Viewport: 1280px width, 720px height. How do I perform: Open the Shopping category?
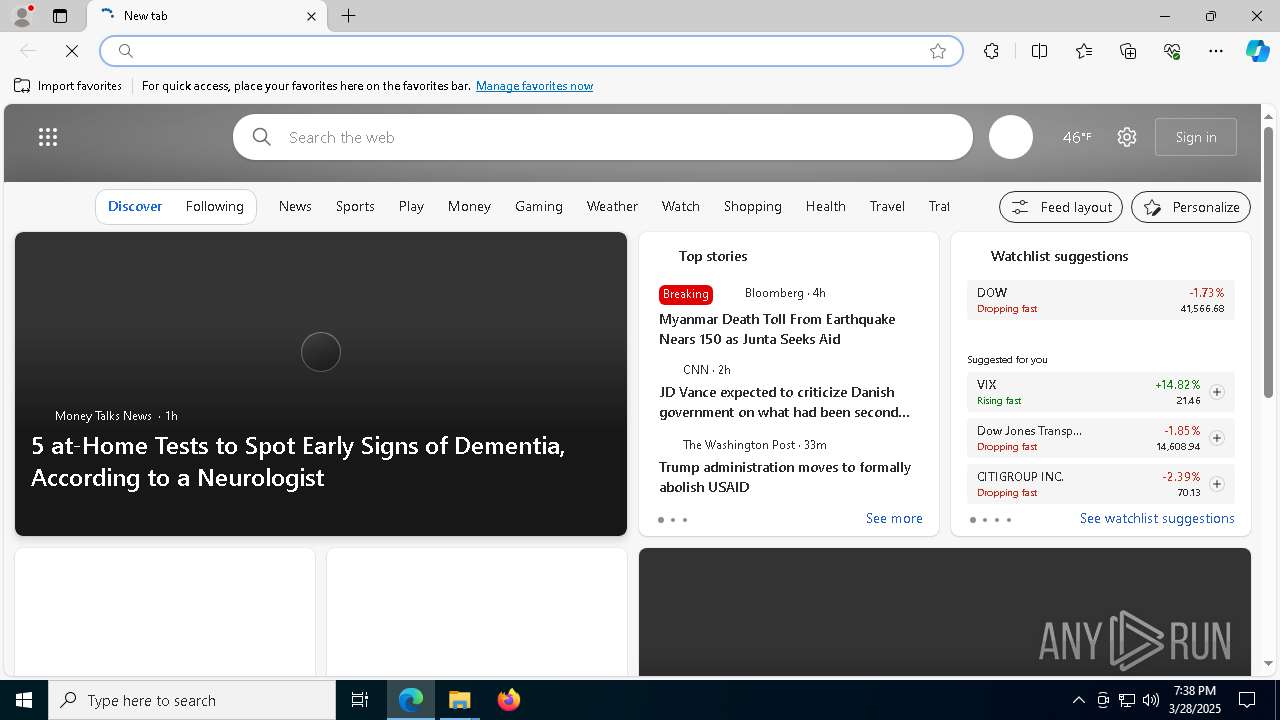(x=753, y=206)
